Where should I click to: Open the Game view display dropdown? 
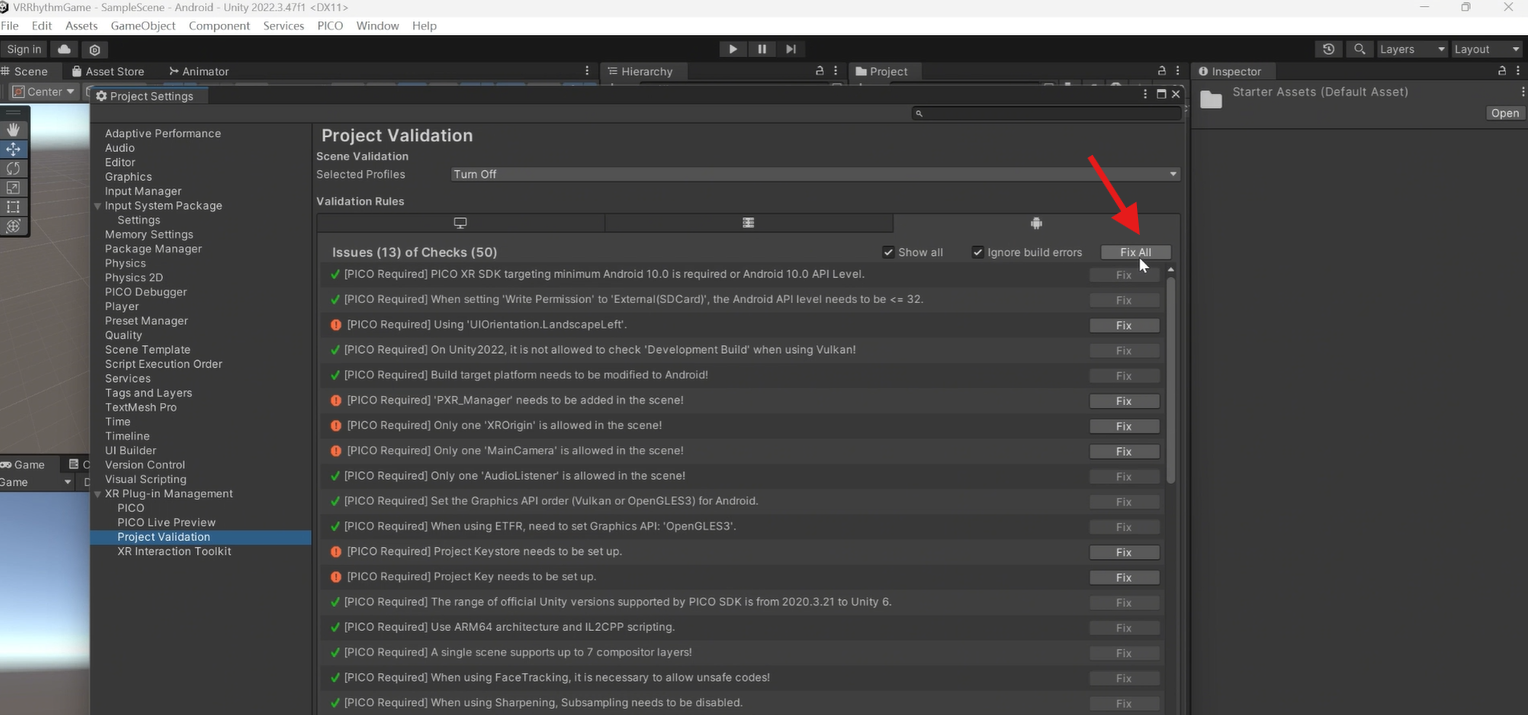coord(38,482)
